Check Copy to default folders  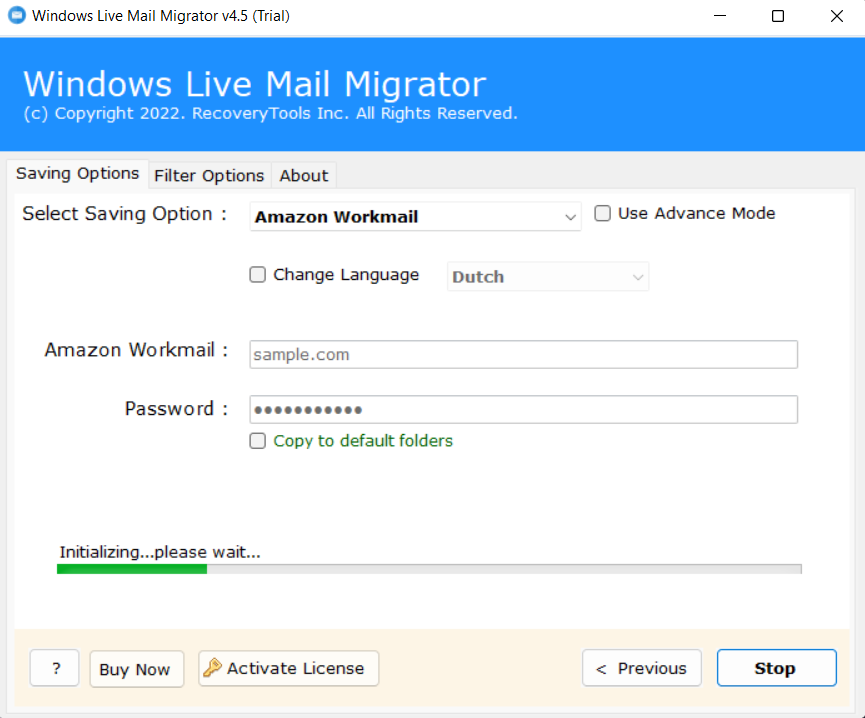pyautogui.click(x=258, y=441)
